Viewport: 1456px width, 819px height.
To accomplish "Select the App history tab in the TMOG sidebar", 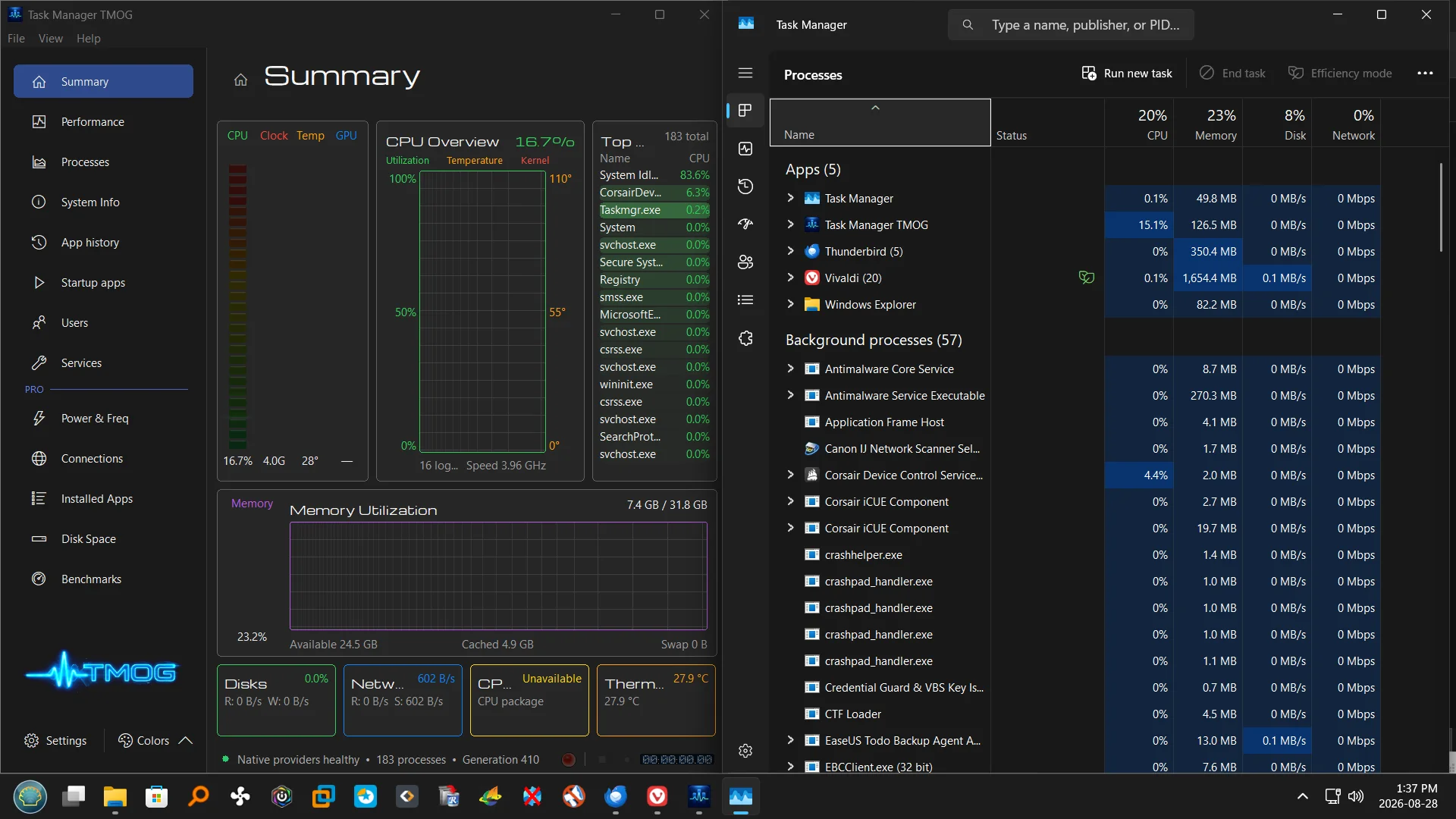I will 103,242.
